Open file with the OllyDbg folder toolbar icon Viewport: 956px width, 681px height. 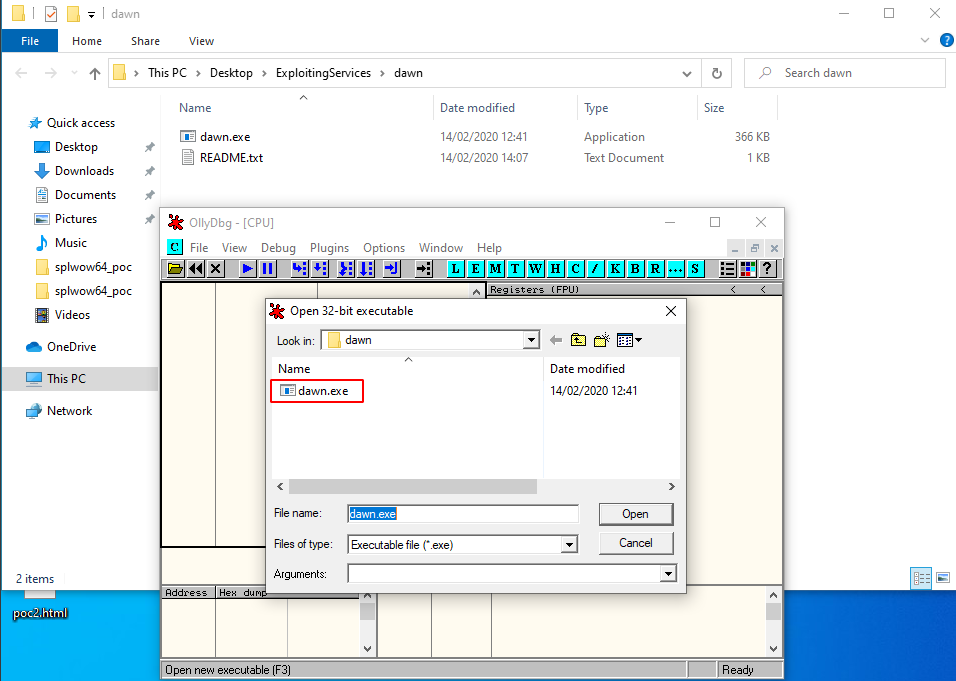point(175,268)
